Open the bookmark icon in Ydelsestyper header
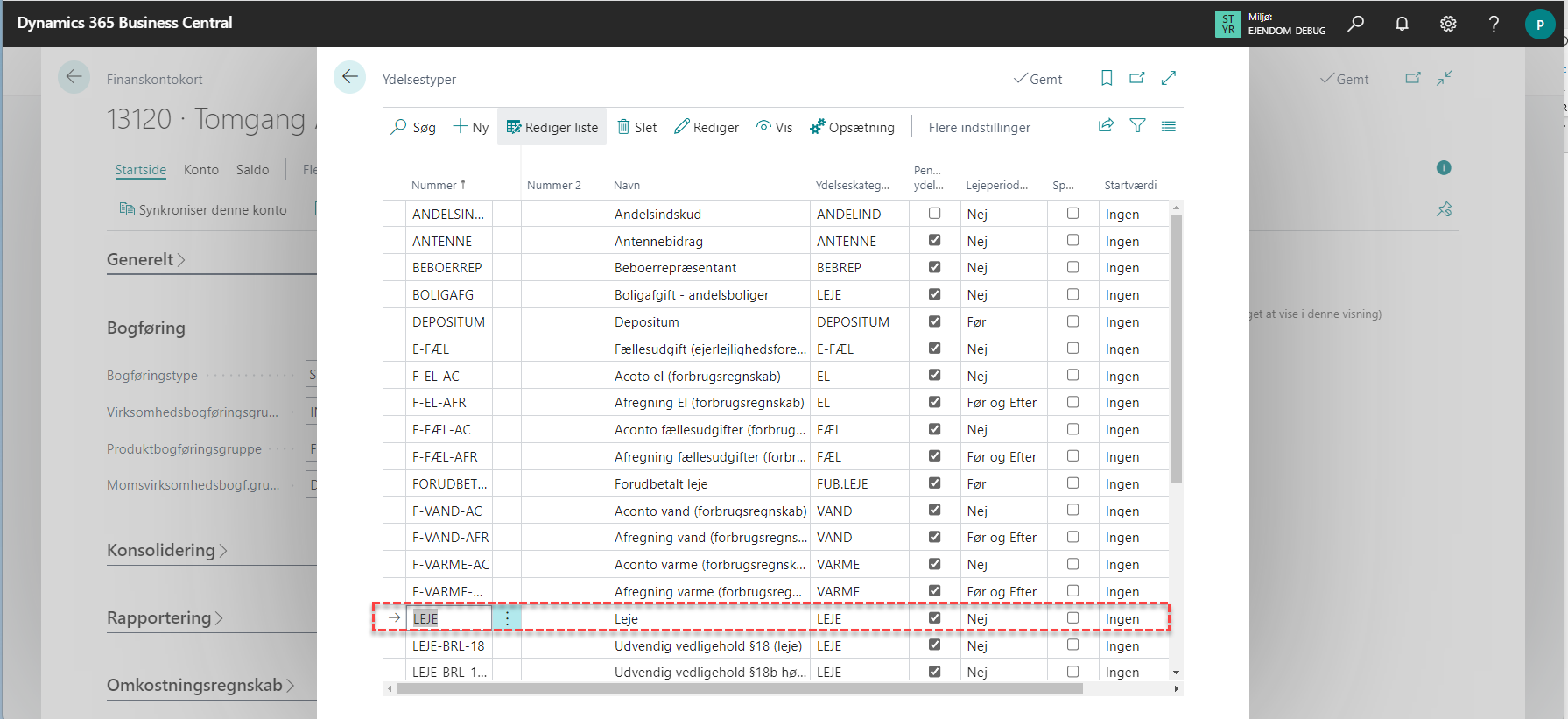 tap(1107, 78)
